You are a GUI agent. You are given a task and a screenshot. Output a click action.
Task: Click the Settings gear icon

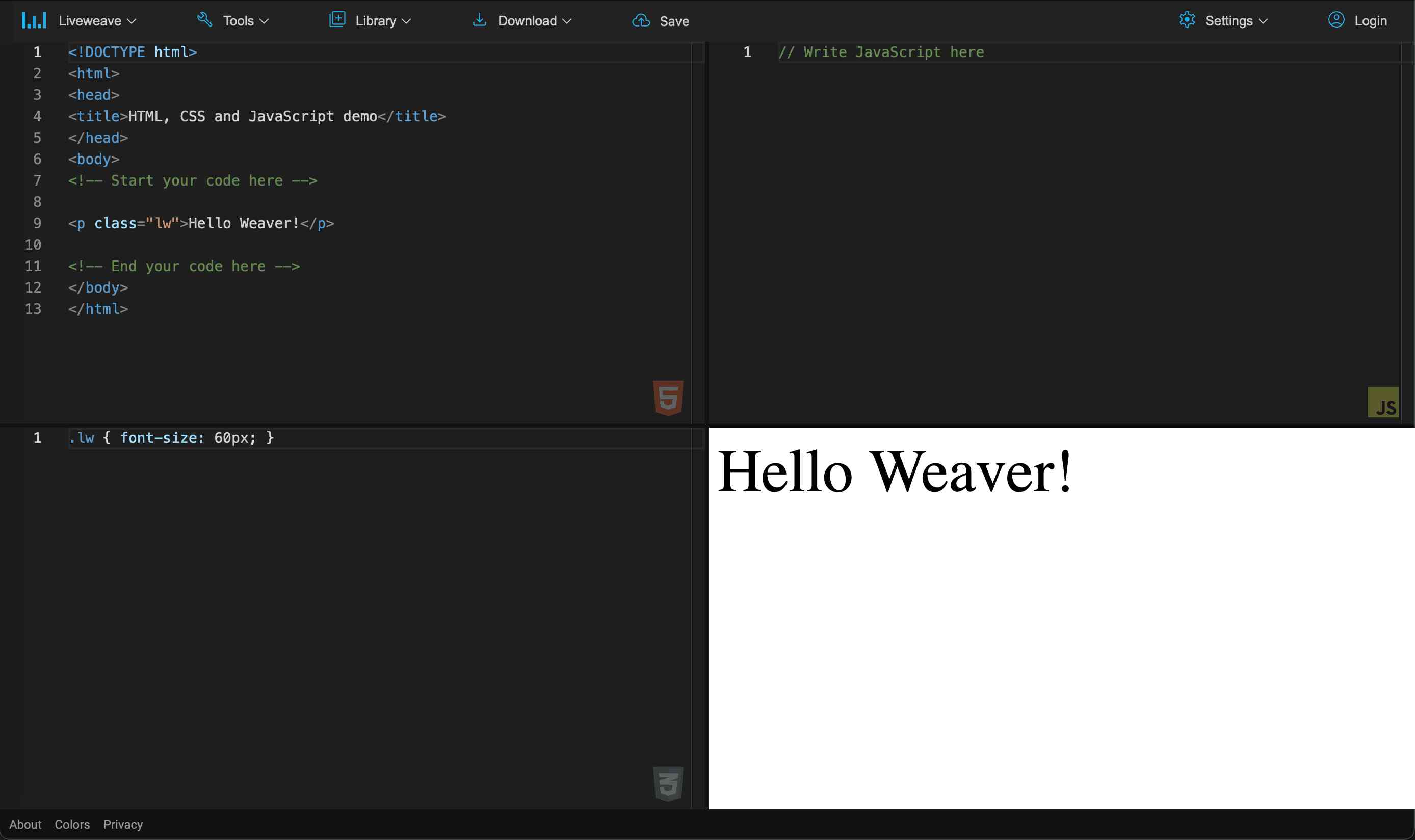[1187, 20]
